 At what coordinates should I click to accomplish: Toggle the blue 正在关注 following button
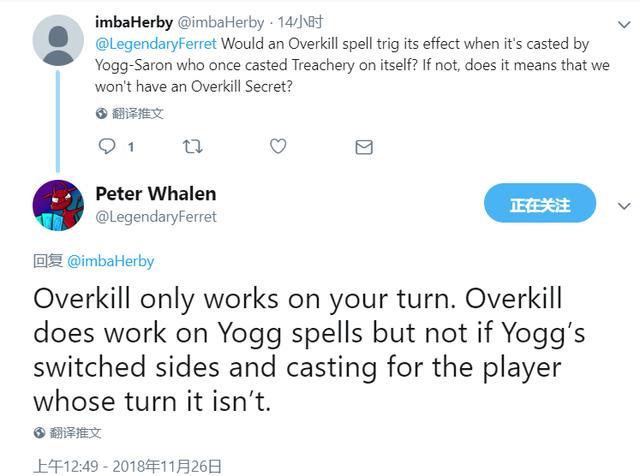tap(540, 205)
